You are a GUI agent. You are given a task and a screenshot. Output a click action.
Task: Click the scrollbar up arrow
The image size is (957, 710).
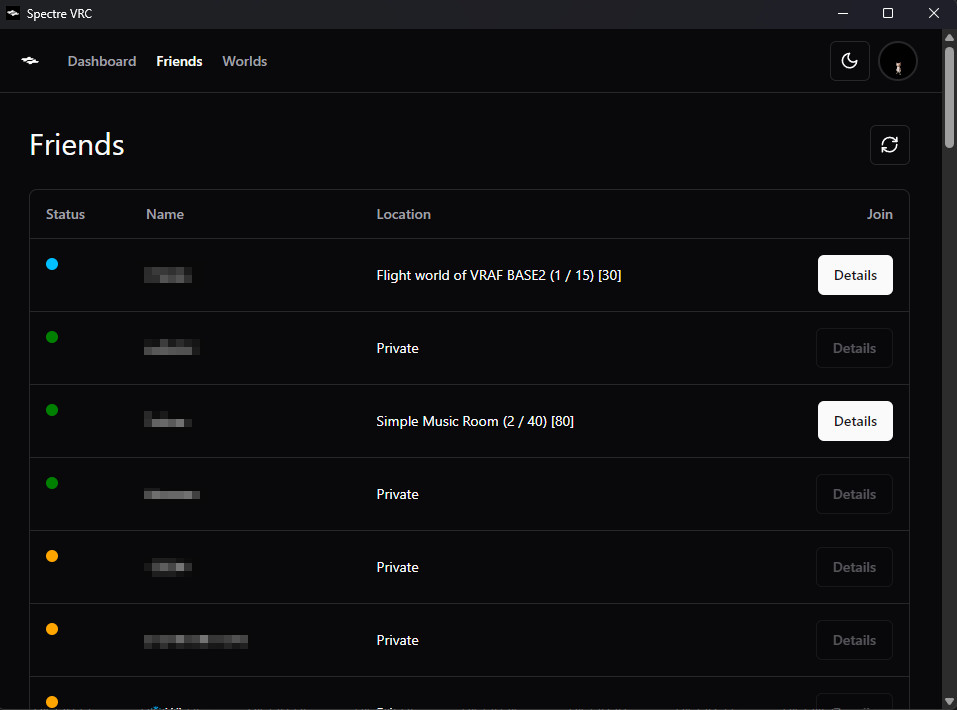click(x=949, y=37)
